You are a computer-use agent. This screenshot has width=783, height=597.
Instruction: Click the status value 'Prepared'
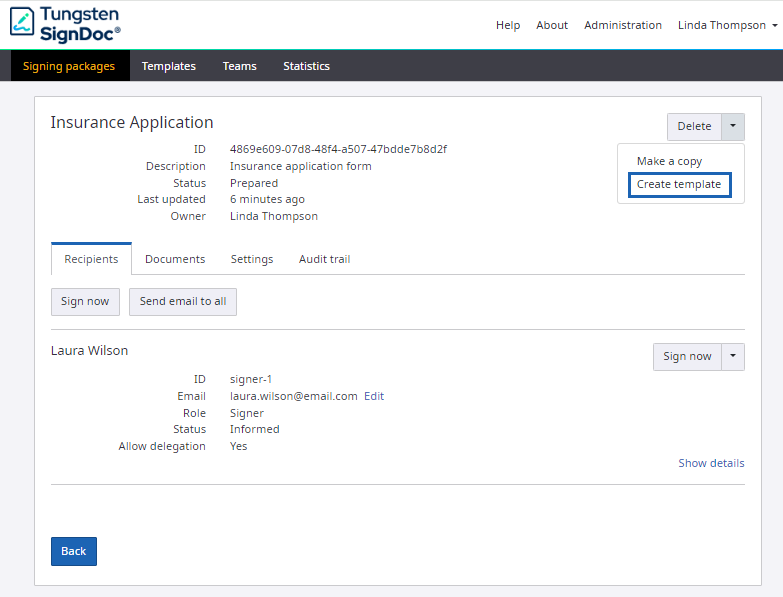254,183
